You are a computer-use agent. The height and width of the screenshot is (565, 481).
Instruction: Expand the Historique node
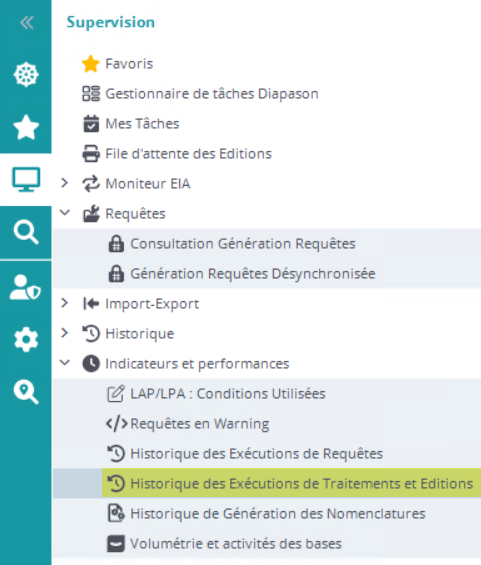pyautogui.click(x=64, y=333)
